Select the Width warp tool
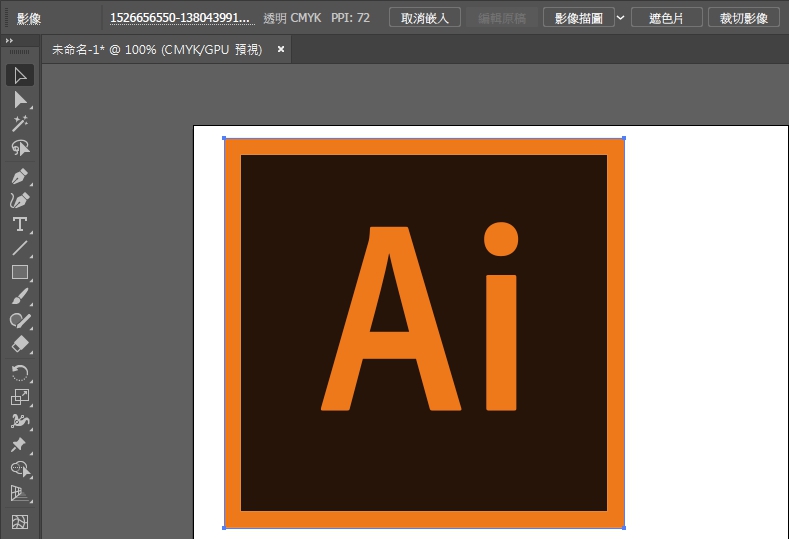The height and width of the screenshot is (539, 789). [x=20, y=421]
